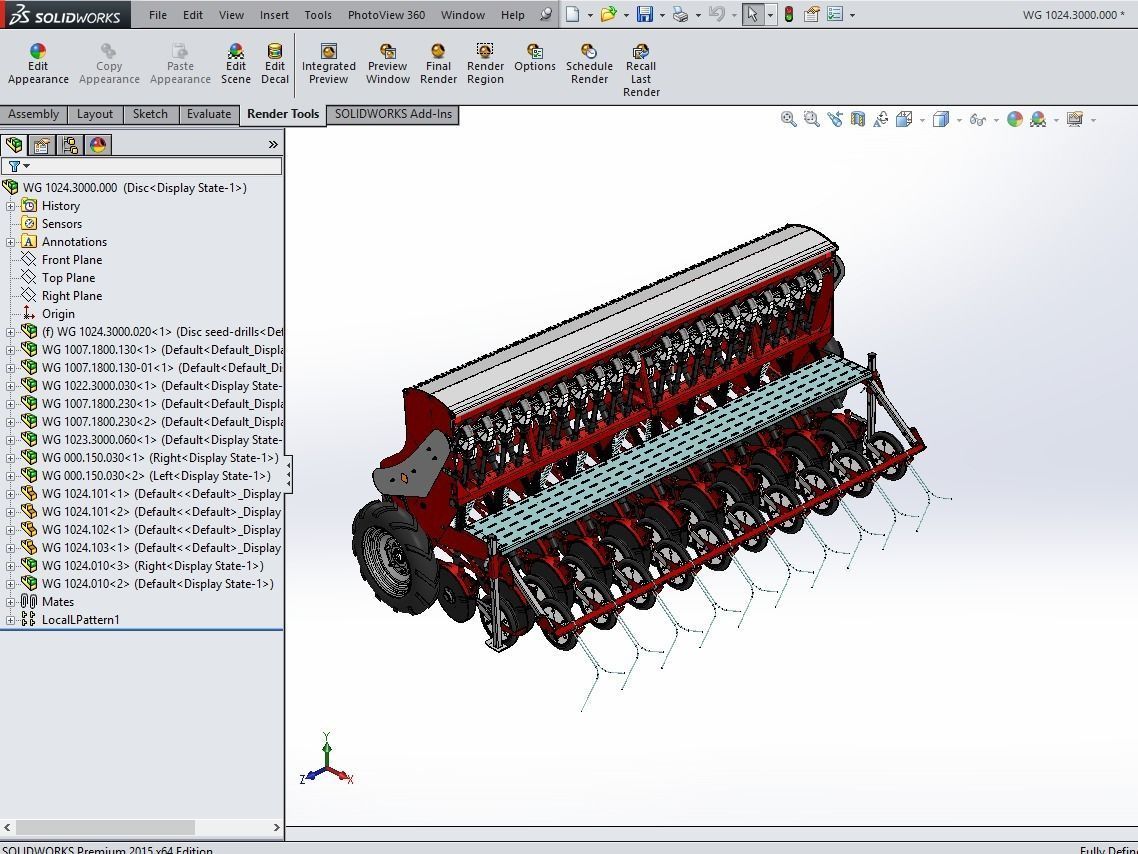Image resolution: width=1138 pixels, height=854 pixels.
Task: Click Recall Last Render
Action: pos(641,70)
